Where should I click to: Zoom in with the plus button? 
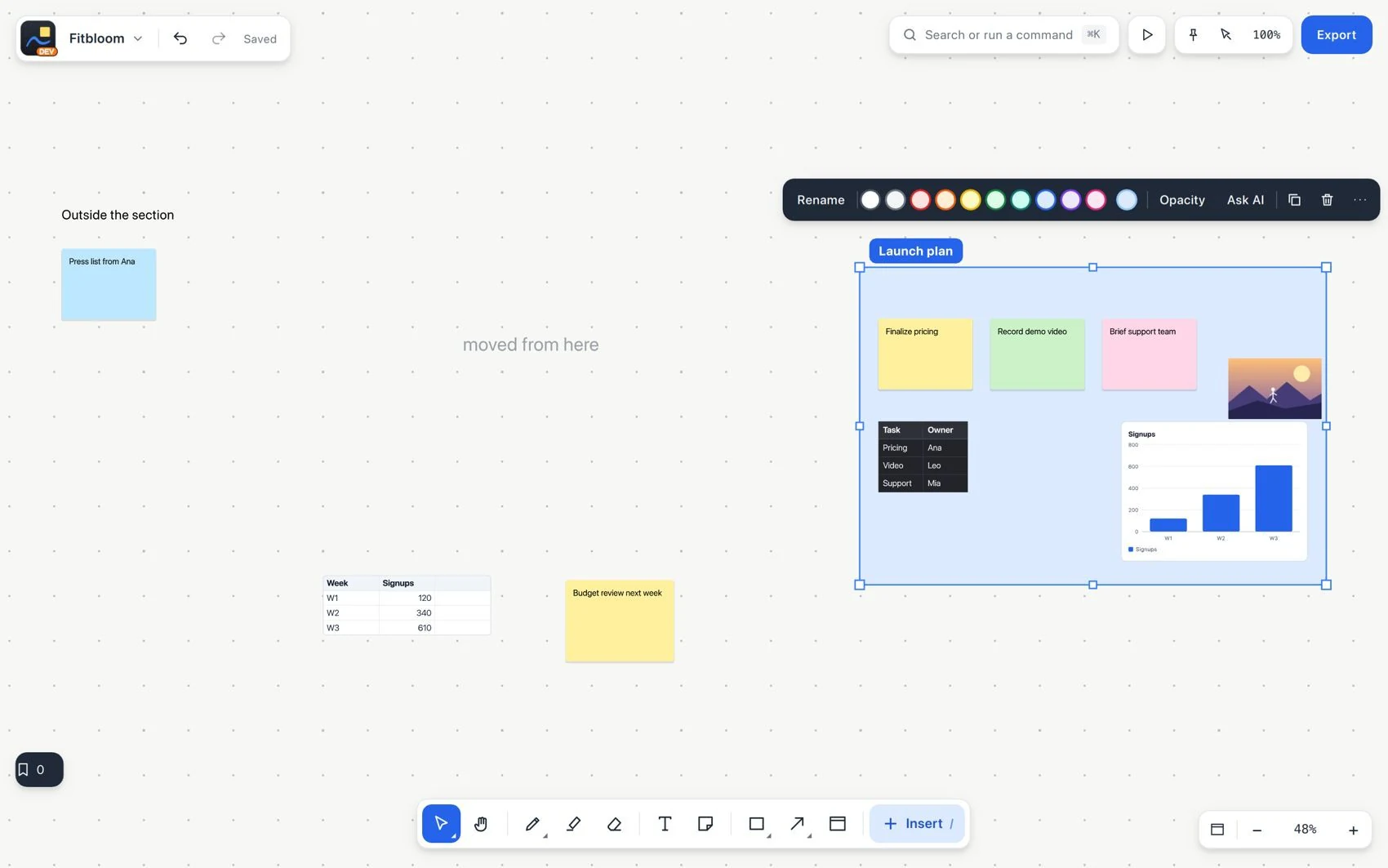tap(1353, 830)
